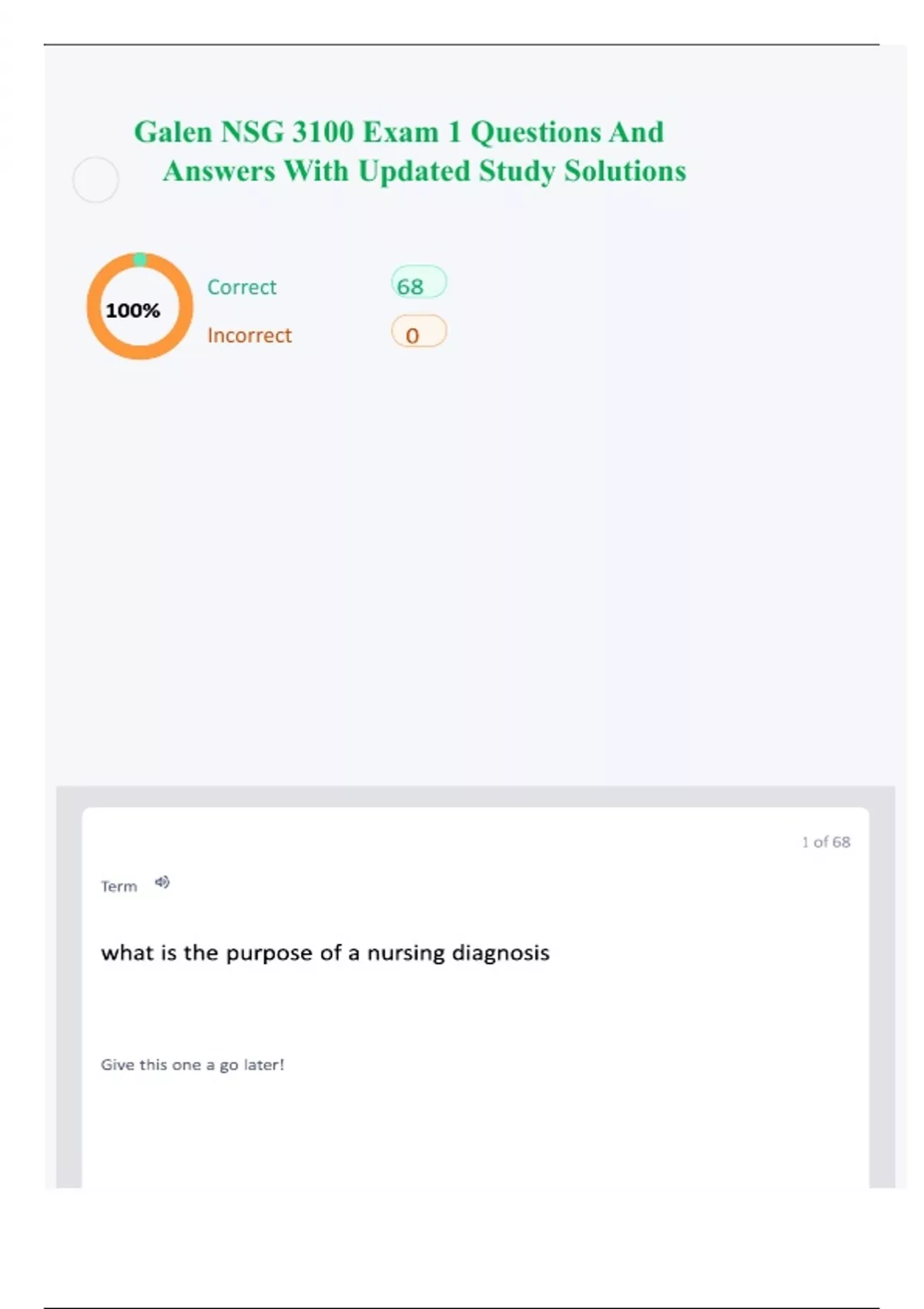Click the nursing diagnosis question text
This screenshot has width=924, height=1309.
tap(325, 953)
